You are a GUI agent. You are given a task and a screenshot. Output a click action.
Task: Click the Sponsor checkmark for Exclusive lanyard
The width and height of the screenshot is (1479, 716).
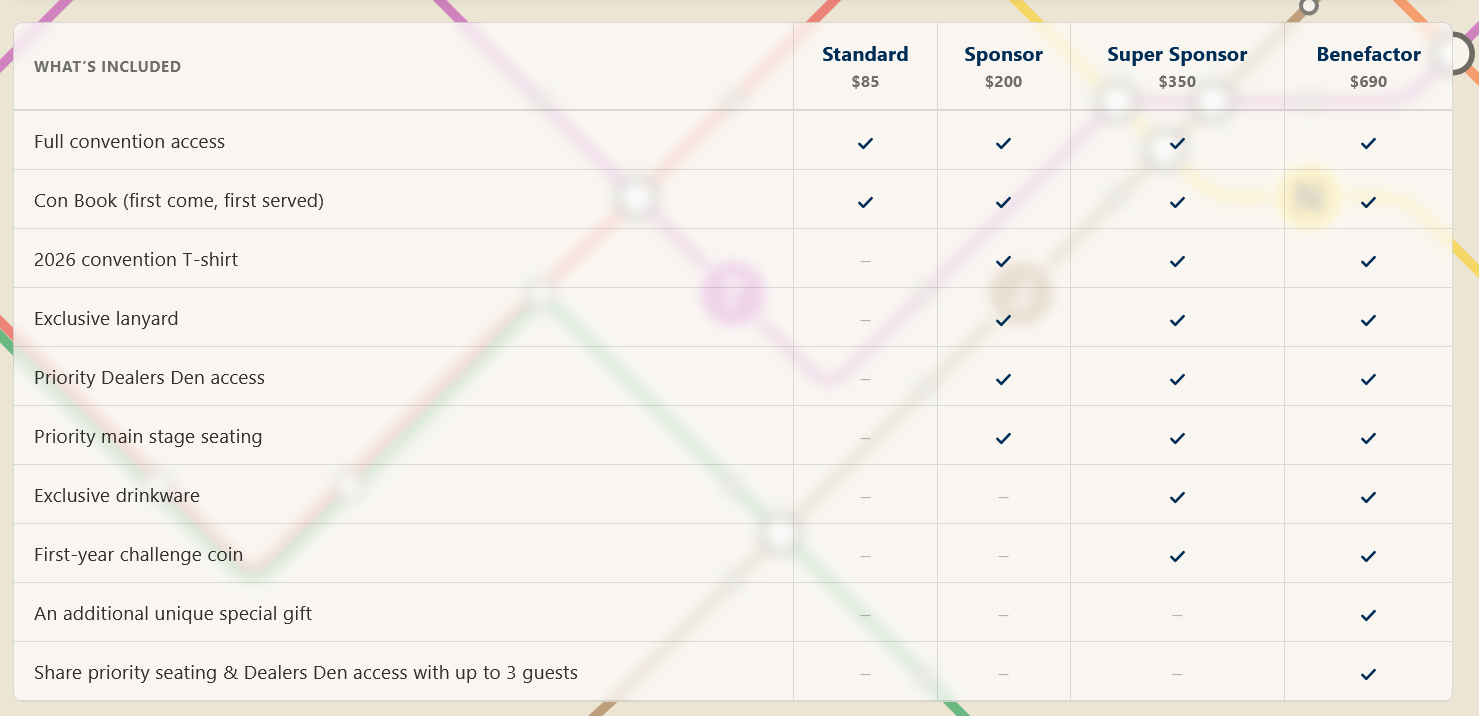(x=1003, y=320)
